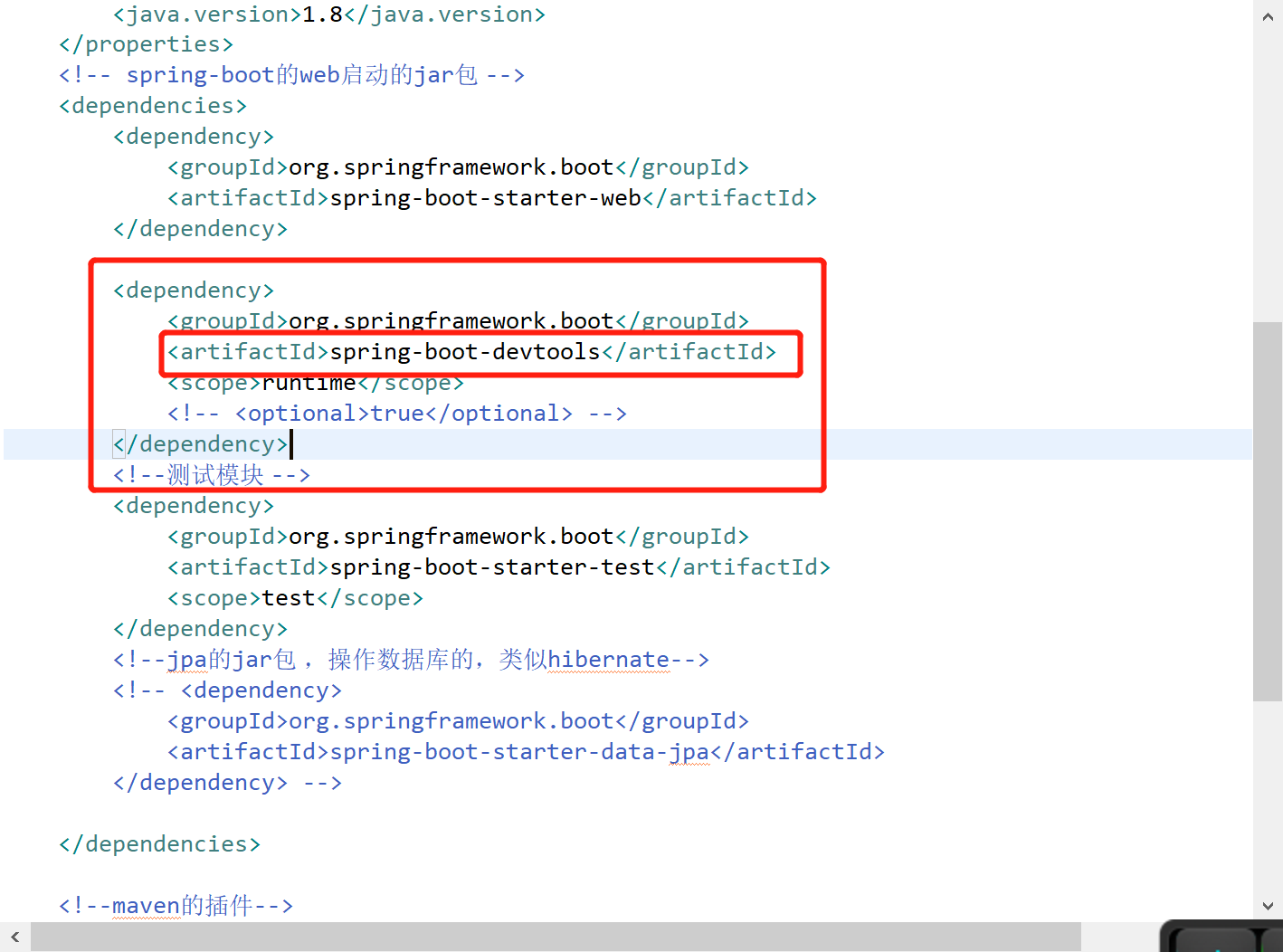Click the commented "<!-- <dependency>" line
Screen dimensions: 1283x952
(x=228, y=690)
